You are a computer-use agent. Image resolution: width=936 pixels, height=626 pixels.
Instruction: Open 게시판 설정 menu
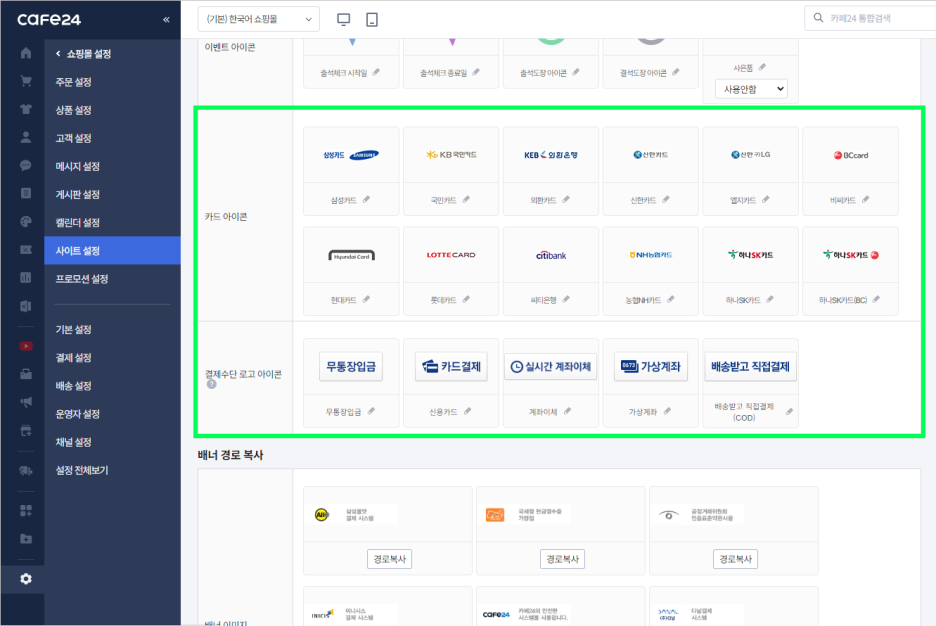(x=78, y=194)
